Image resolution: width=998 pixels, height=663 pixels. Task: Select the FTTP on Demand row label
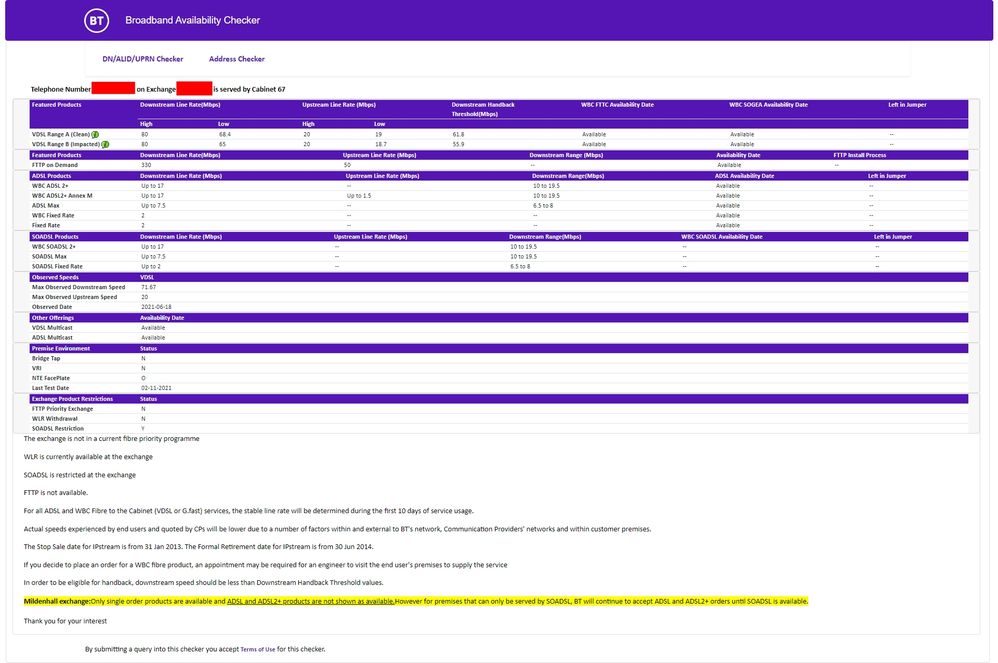tap(56, 165)
